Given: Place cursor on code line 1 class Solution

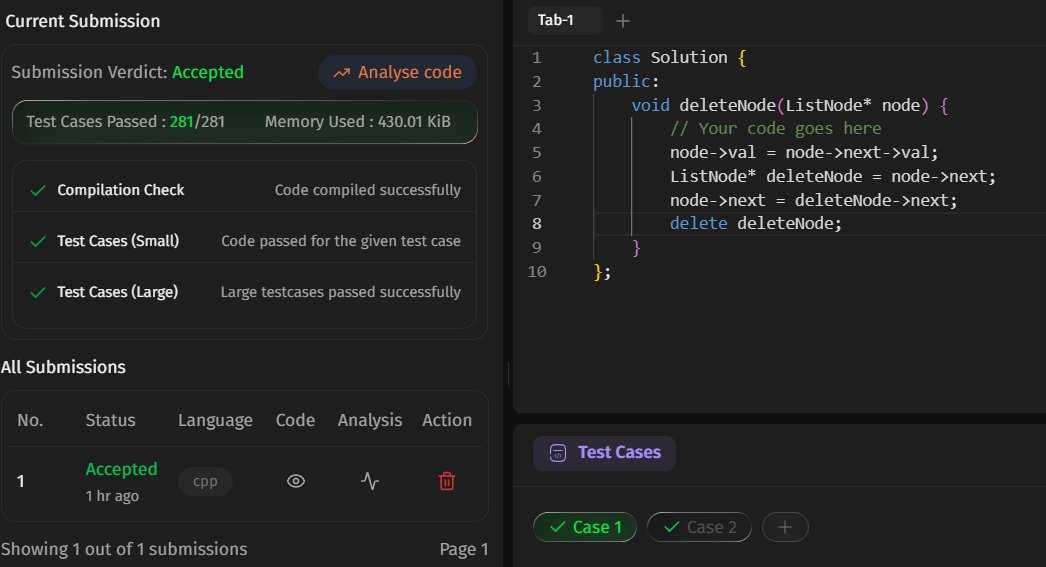Looking at the screenshot, I should pos(669,57).
